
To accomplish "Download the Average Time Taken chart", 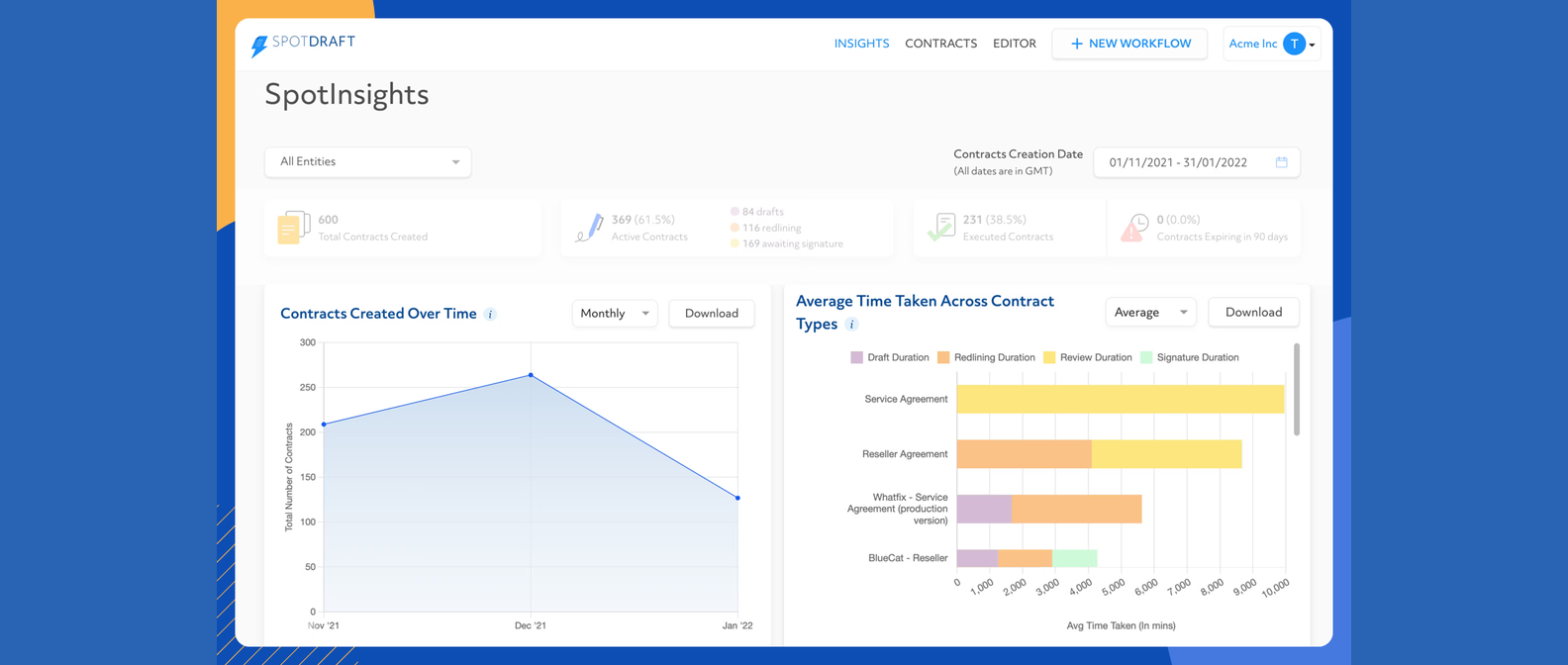I will 1253,312.
